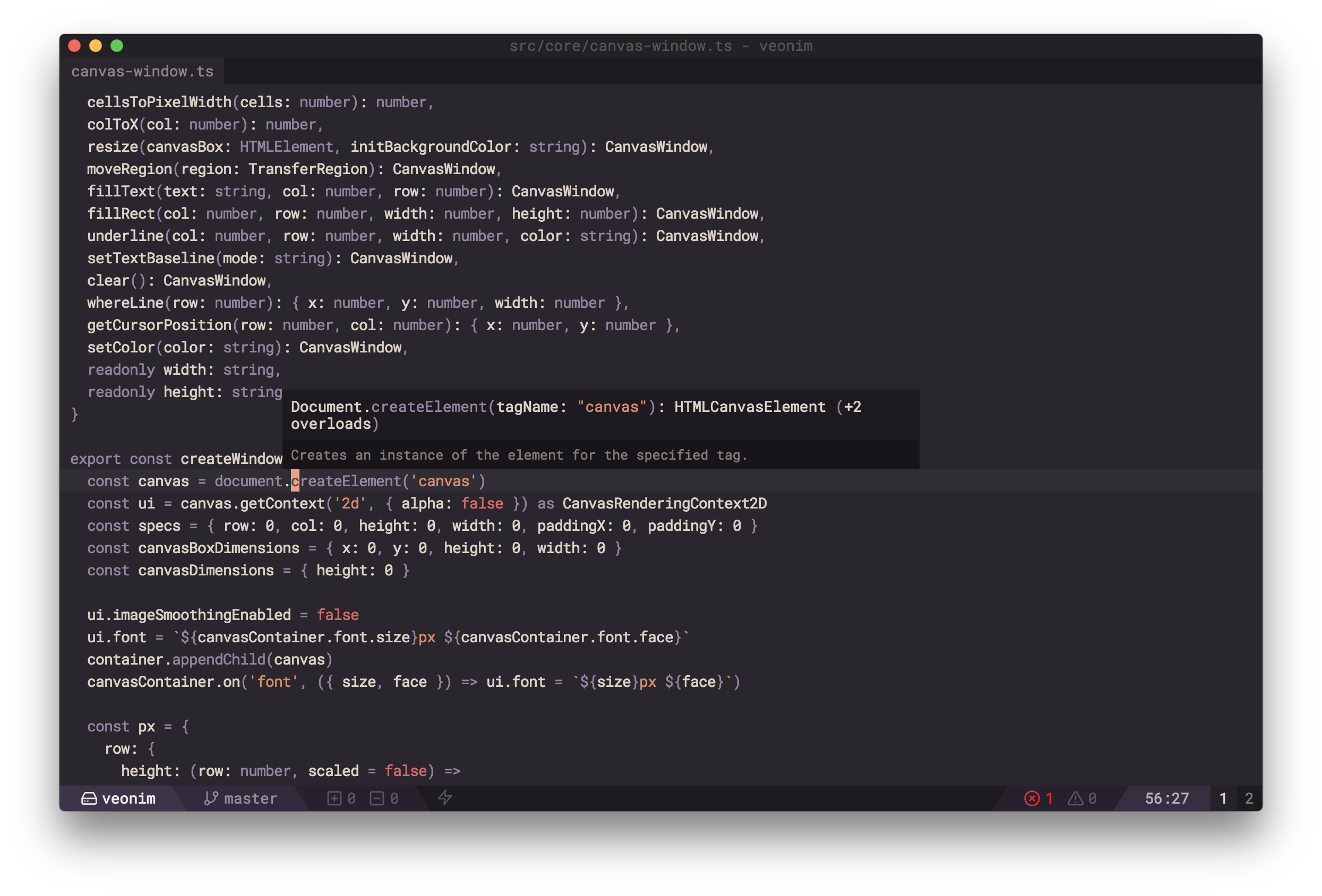Click the yellow minimize window button
This screenshot has width=1322, height=896.
96,46
